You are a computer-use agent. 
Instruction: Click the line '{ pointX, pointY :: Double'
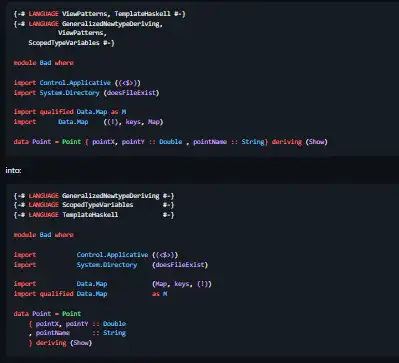77,324
